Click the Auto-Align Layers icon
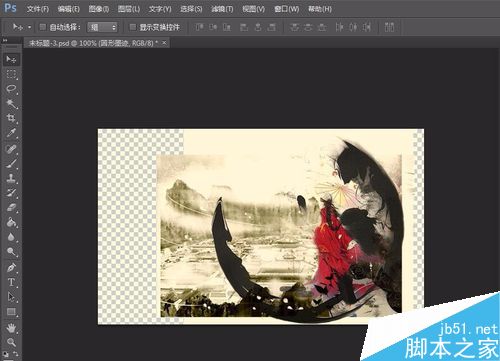This screenshot has height=361, width=500. click(x=389, y=27)
